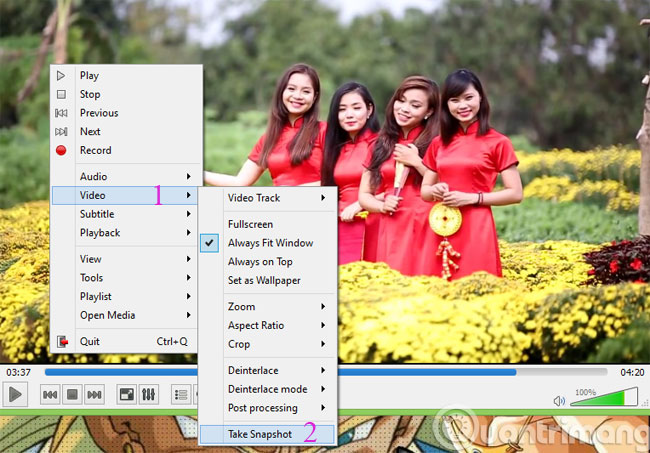
Task: Click the Next track icon in context menu
Action: pyautogui.click(x=61, y=131)
